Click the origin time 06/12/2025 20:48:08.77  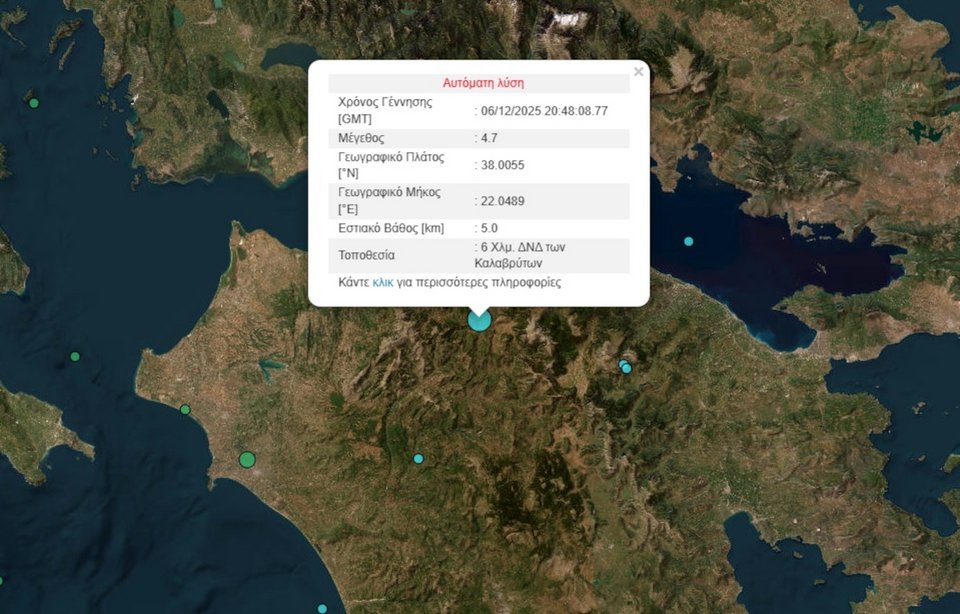point(543,111)
